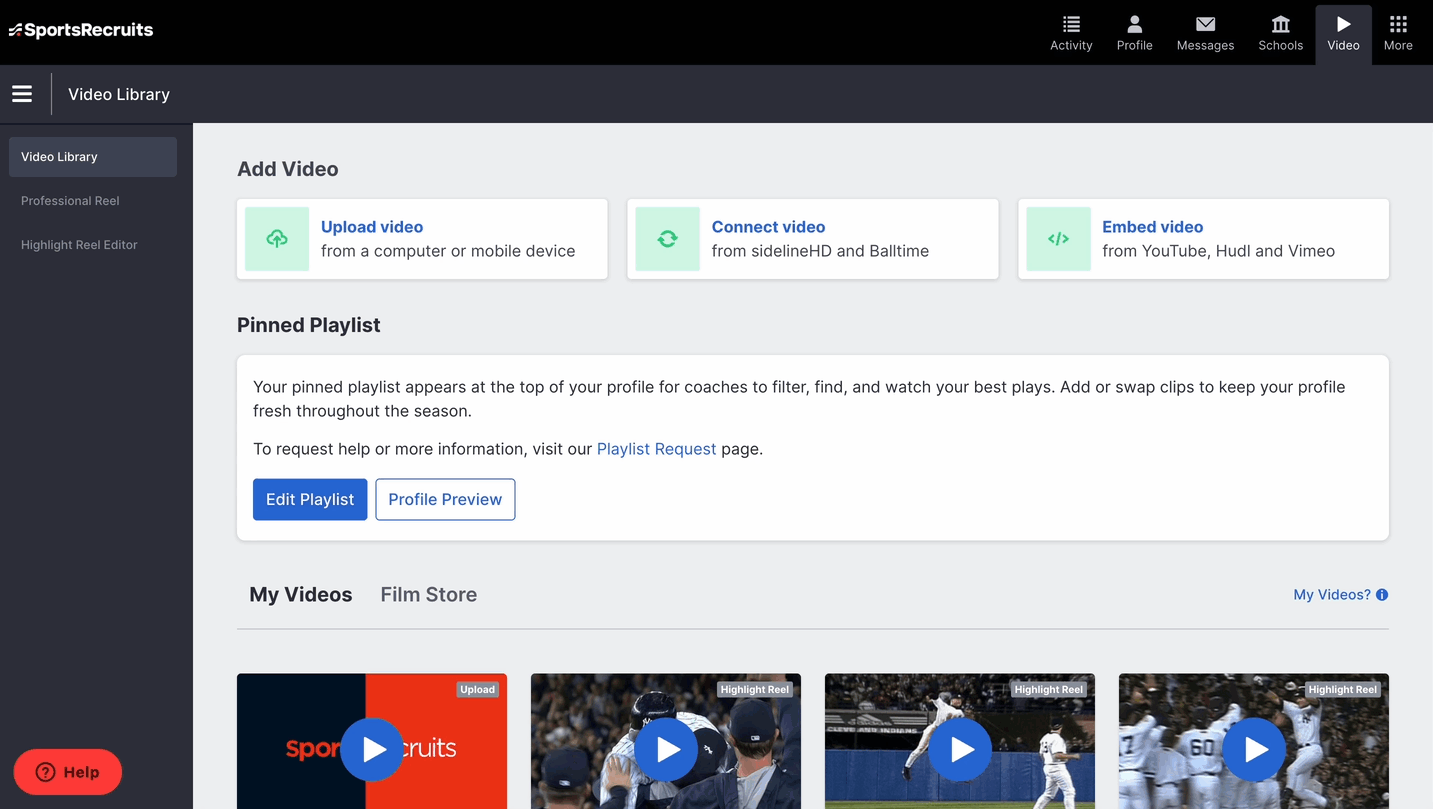Select the My Videos tab
Screen dimensions: 1433x809
pos(301,594)
